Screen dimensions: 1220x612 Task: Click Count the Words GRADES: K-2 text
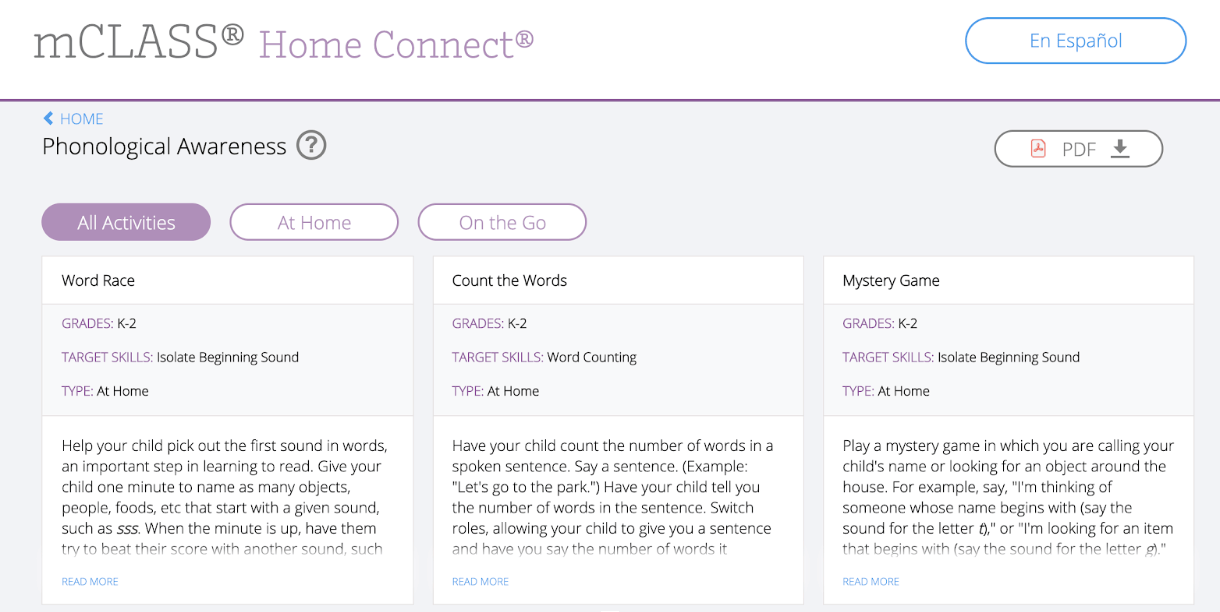pyautogui.click(x=489, y=323)
